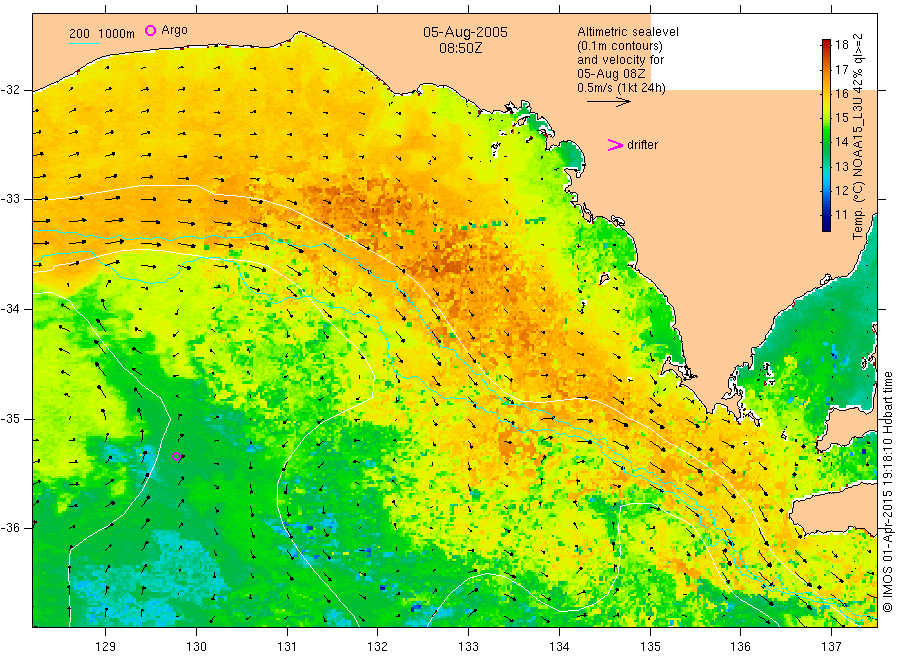Click longitude label 129
900x660 pixels.
(106, 647)
